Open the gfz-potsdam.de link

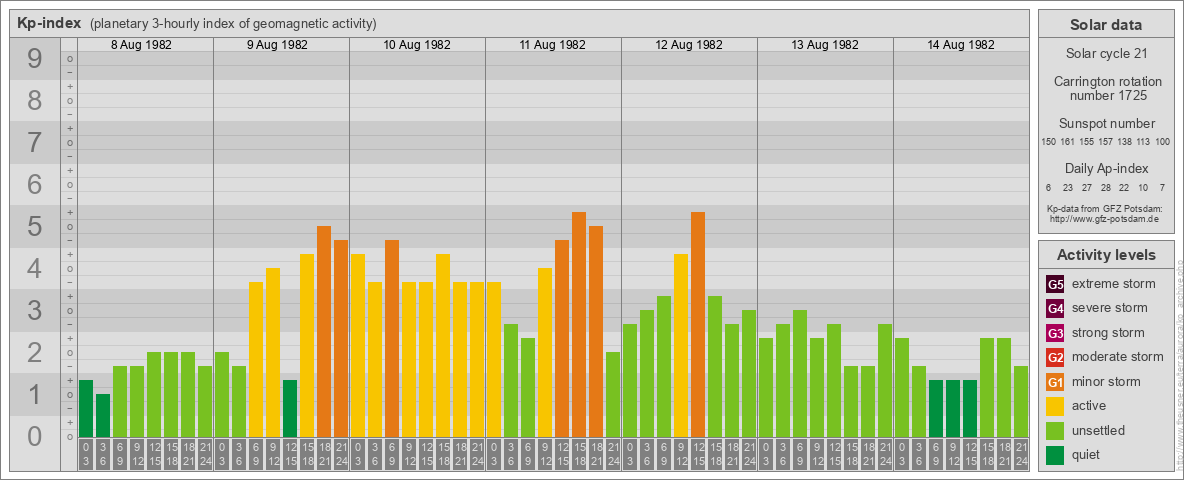pos(1105,219)
